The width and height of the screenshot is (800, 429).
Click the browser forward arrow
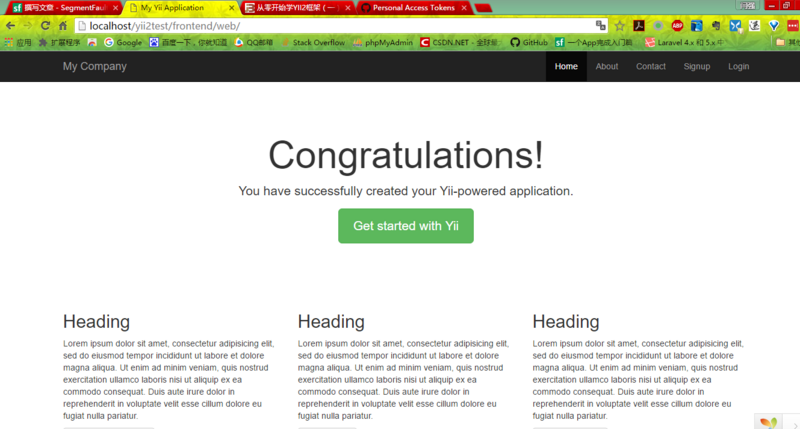(x=28, y=26)
